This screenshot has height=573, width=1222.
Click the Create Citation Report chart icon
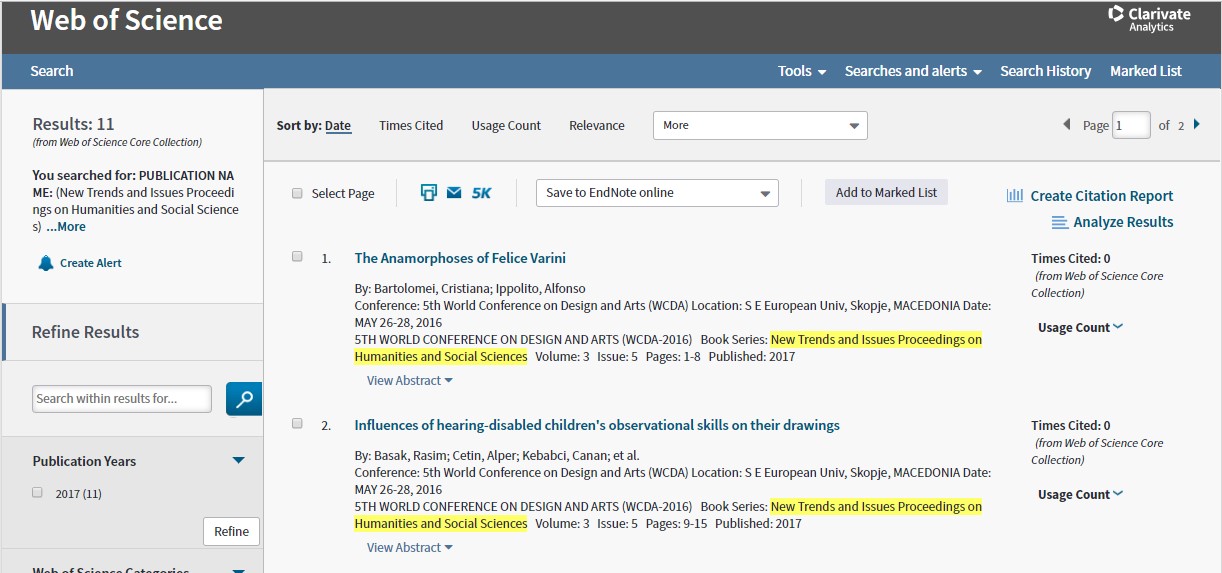[x=1015, y=196]
